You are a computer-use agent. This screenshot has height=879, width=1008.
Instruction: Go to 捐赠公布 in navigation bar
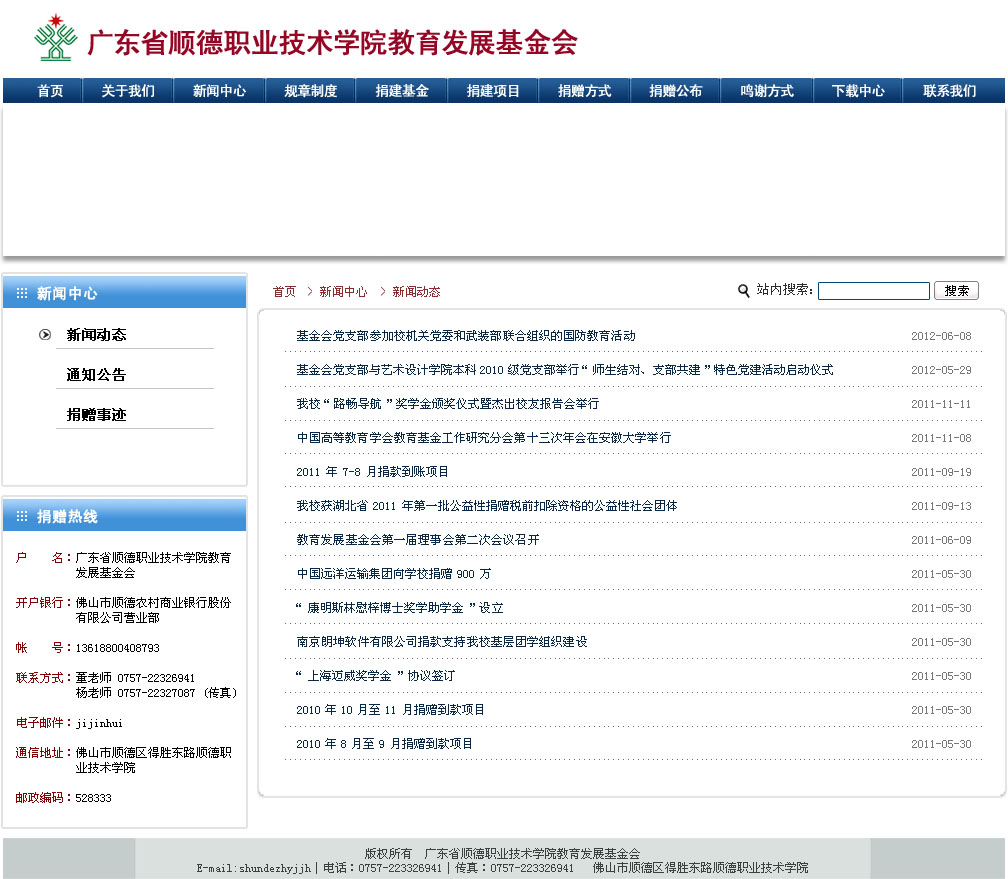pyautogui.click(x=675, y=91)
